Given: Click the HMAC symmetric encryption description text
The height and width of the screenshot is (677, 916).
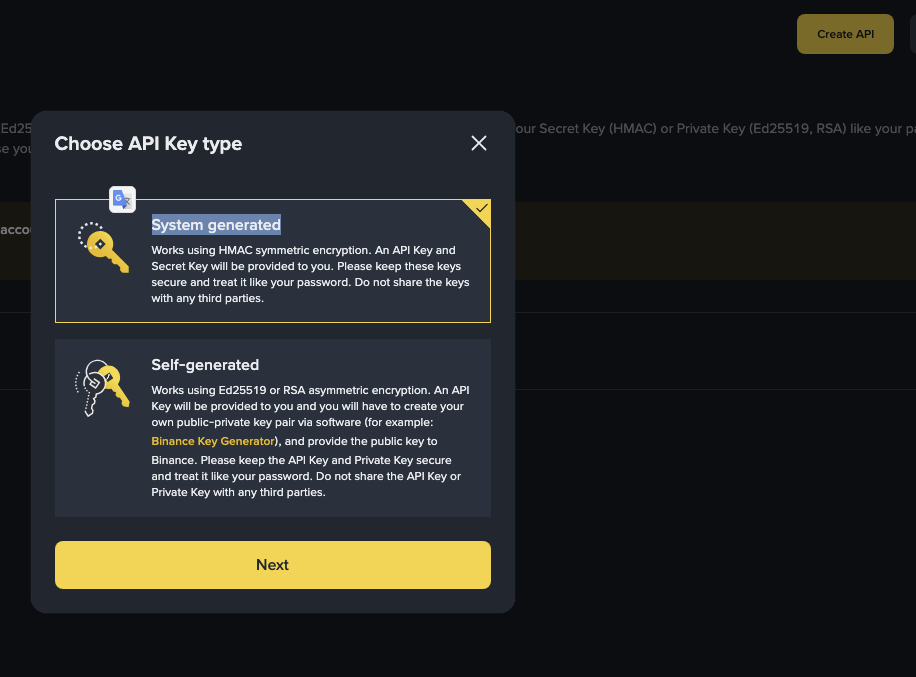Looking at the screenshot, I should coord(300,250).
